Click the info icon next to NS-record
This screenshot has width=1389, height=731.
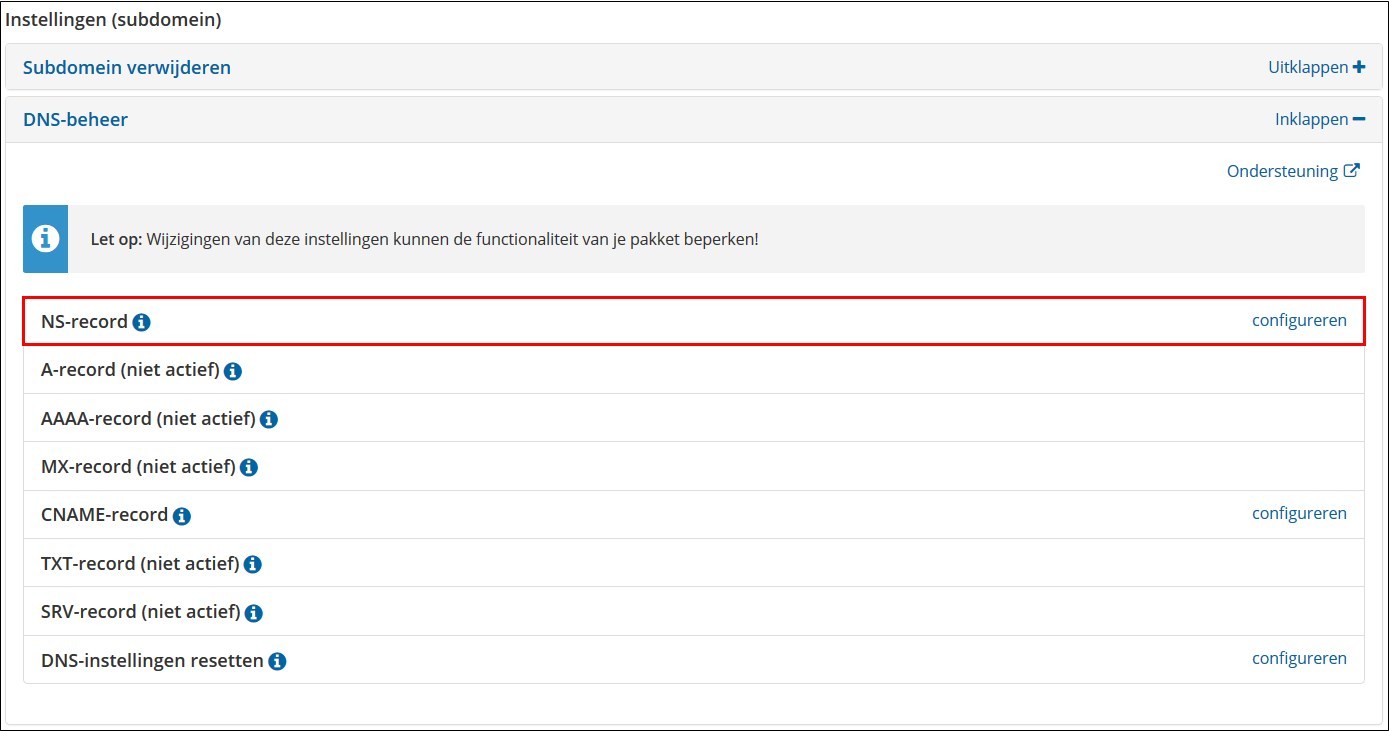(141, 323)
